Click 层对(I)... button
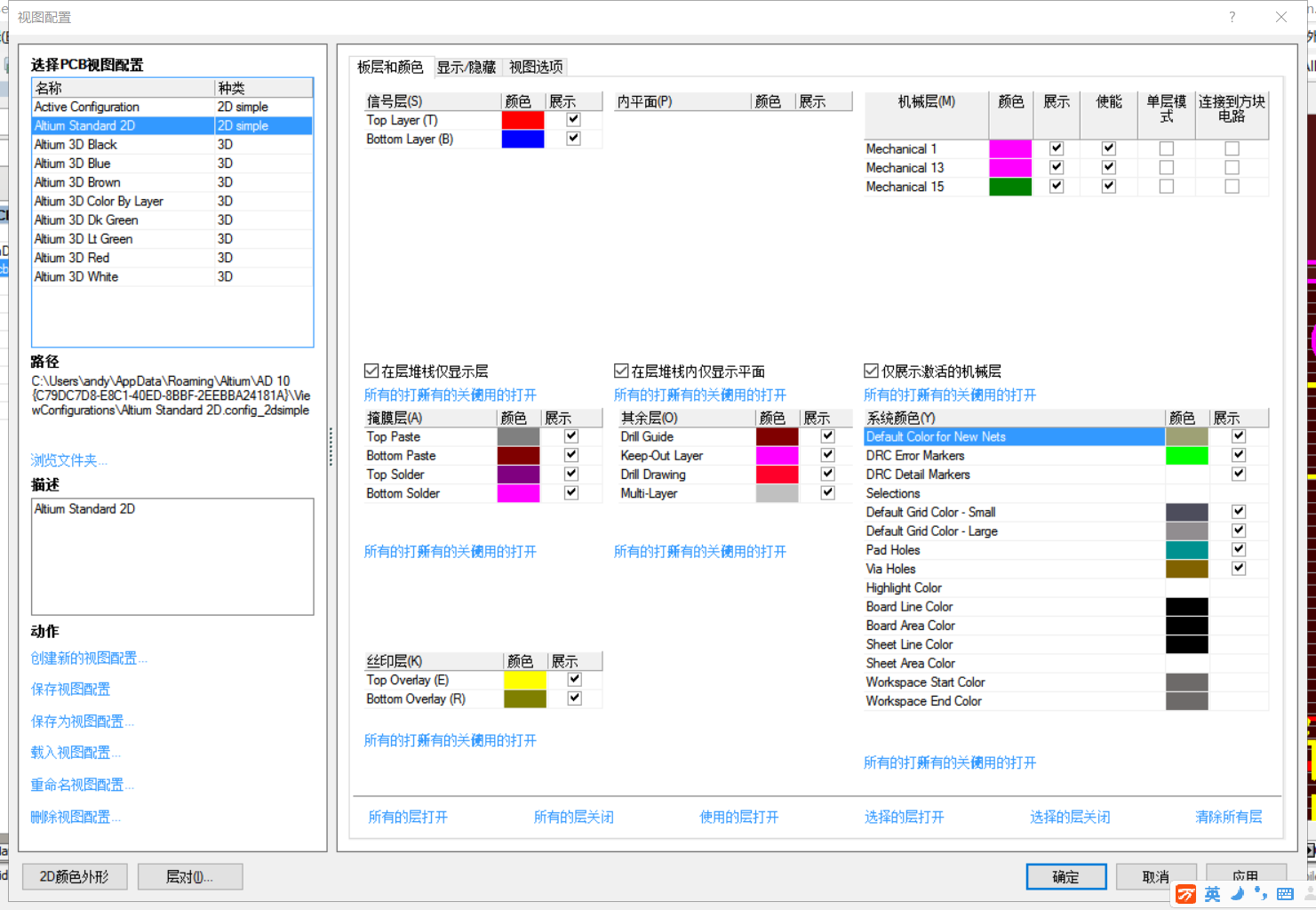This screenshot has width=1316, height=910. tap(190, 877)
